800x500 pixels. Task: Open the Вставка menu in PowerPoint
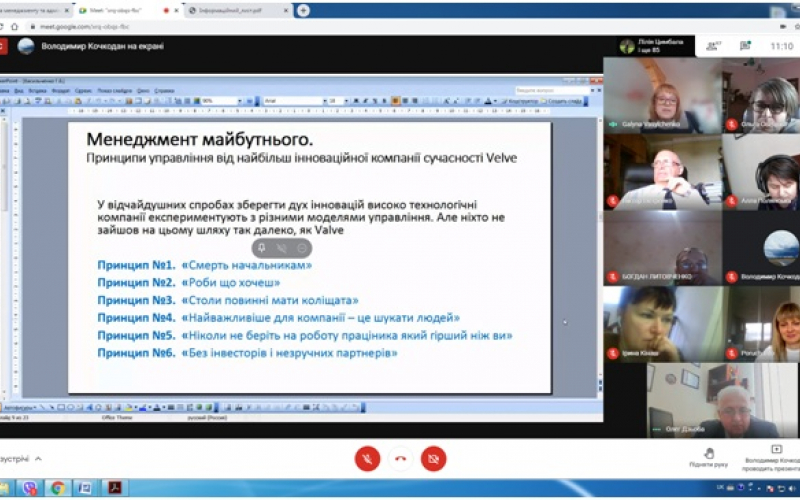pyautogui.click(x=37, y=91)
